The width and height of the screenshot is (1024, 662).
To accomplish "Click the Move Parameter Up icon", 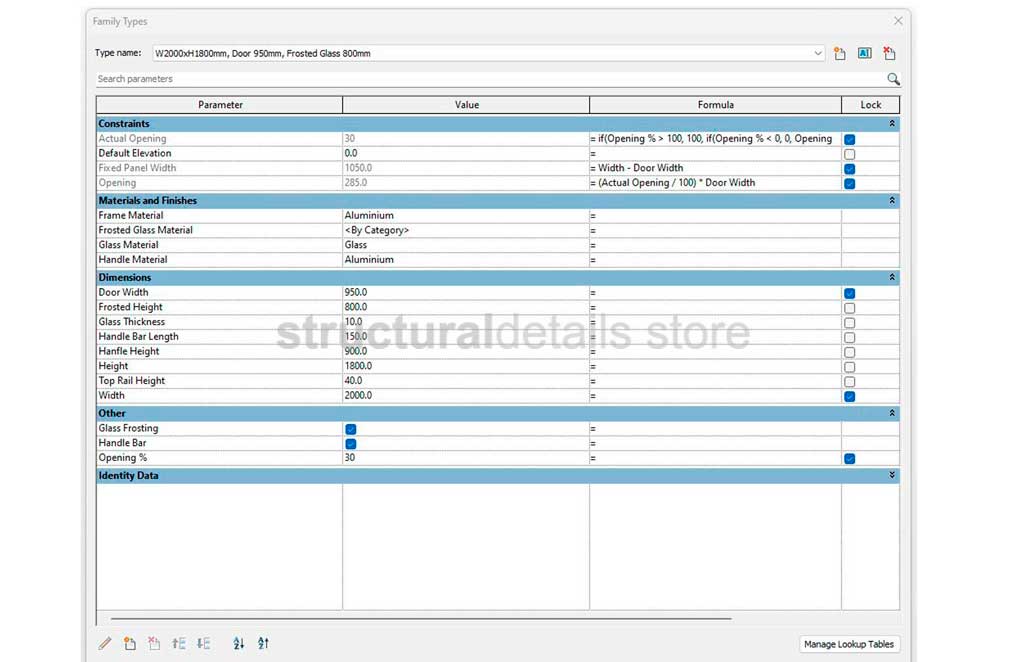I will pyautogui.click(x=179, y=644).
